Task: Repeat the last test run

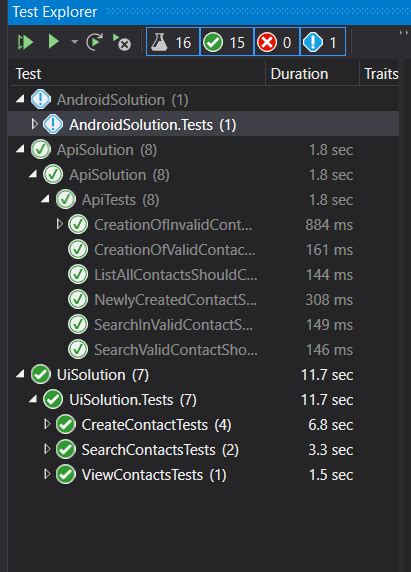Action: [x=94, y=42]
